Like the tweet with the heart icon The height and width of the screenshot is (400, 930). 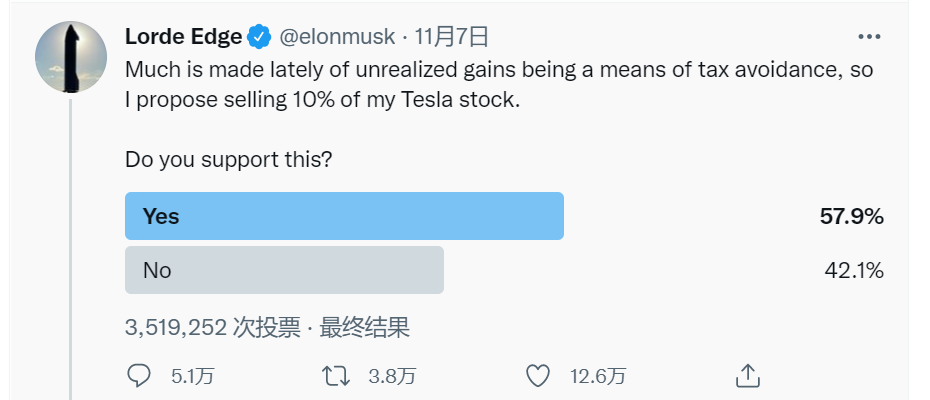click(538, 376)
